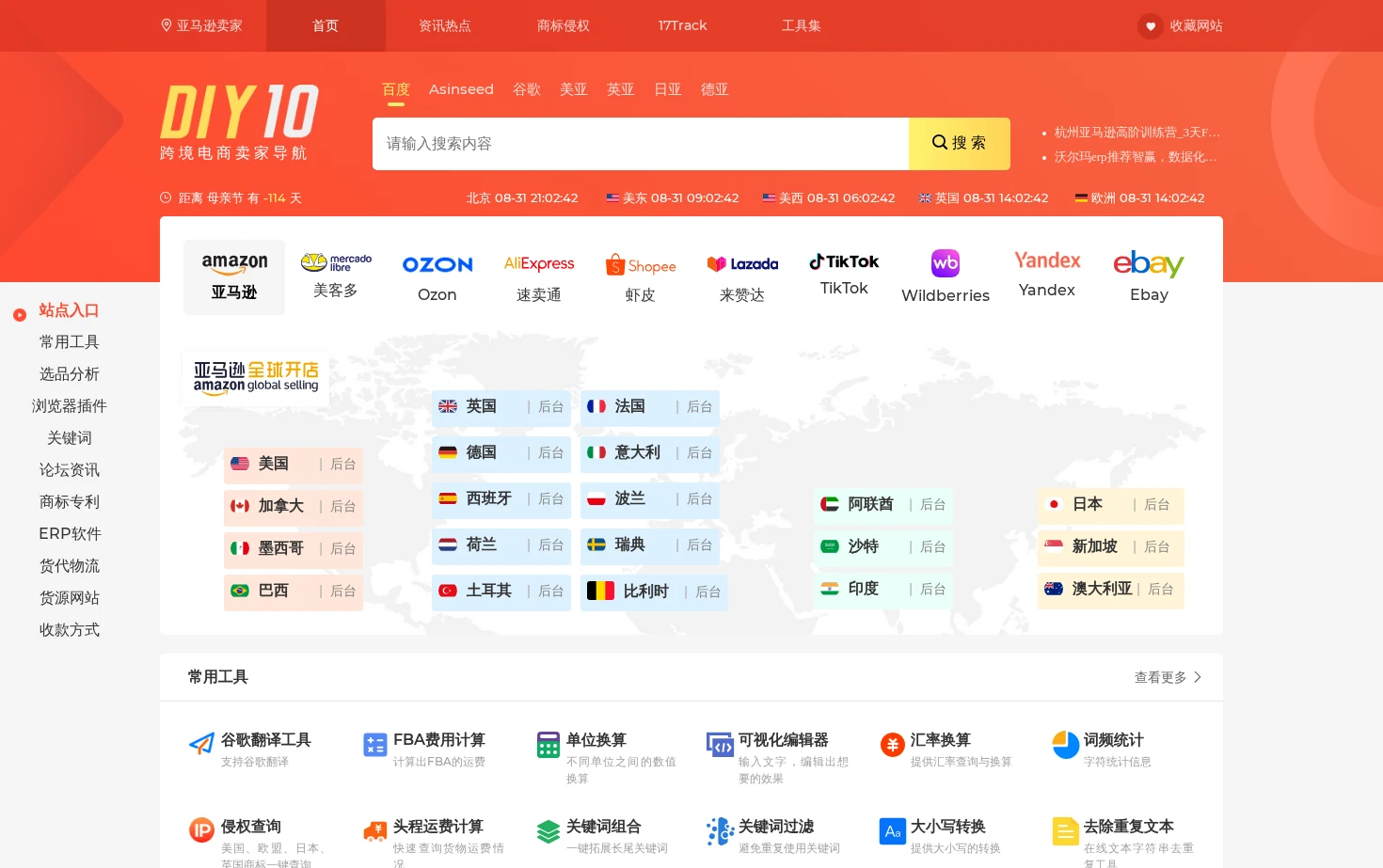Click the DIY10 site logo
This screenshot has width=1383, height=868.
pos(239,123)
